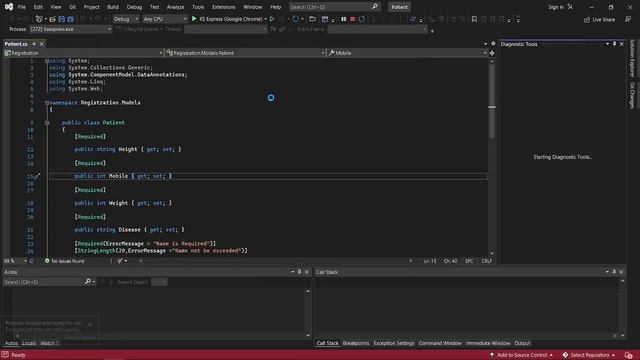Open the Analyze menu
640x360 pixels.
(175, 7)
